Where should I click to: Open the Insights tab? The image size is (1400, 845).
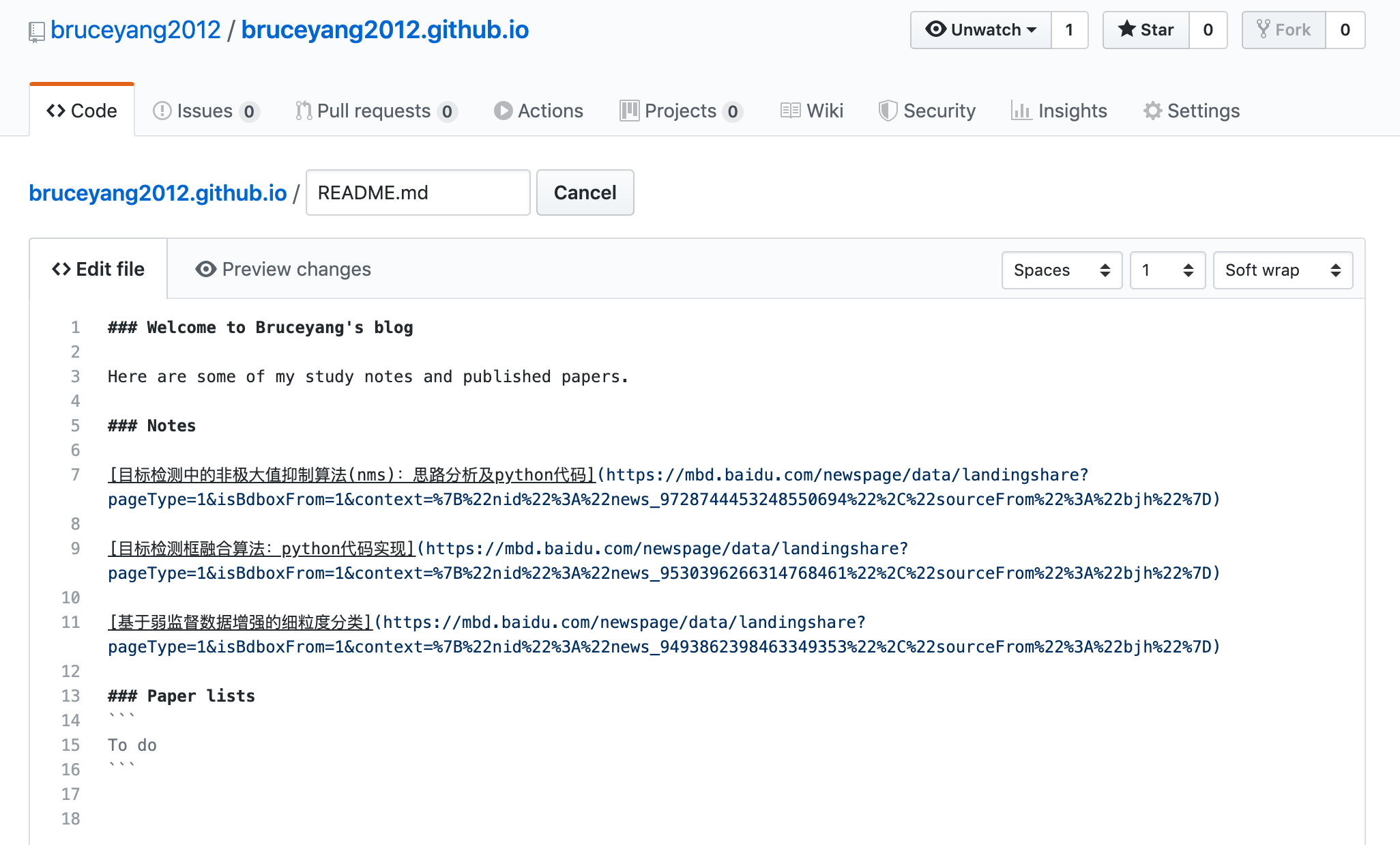point(1059,111)
